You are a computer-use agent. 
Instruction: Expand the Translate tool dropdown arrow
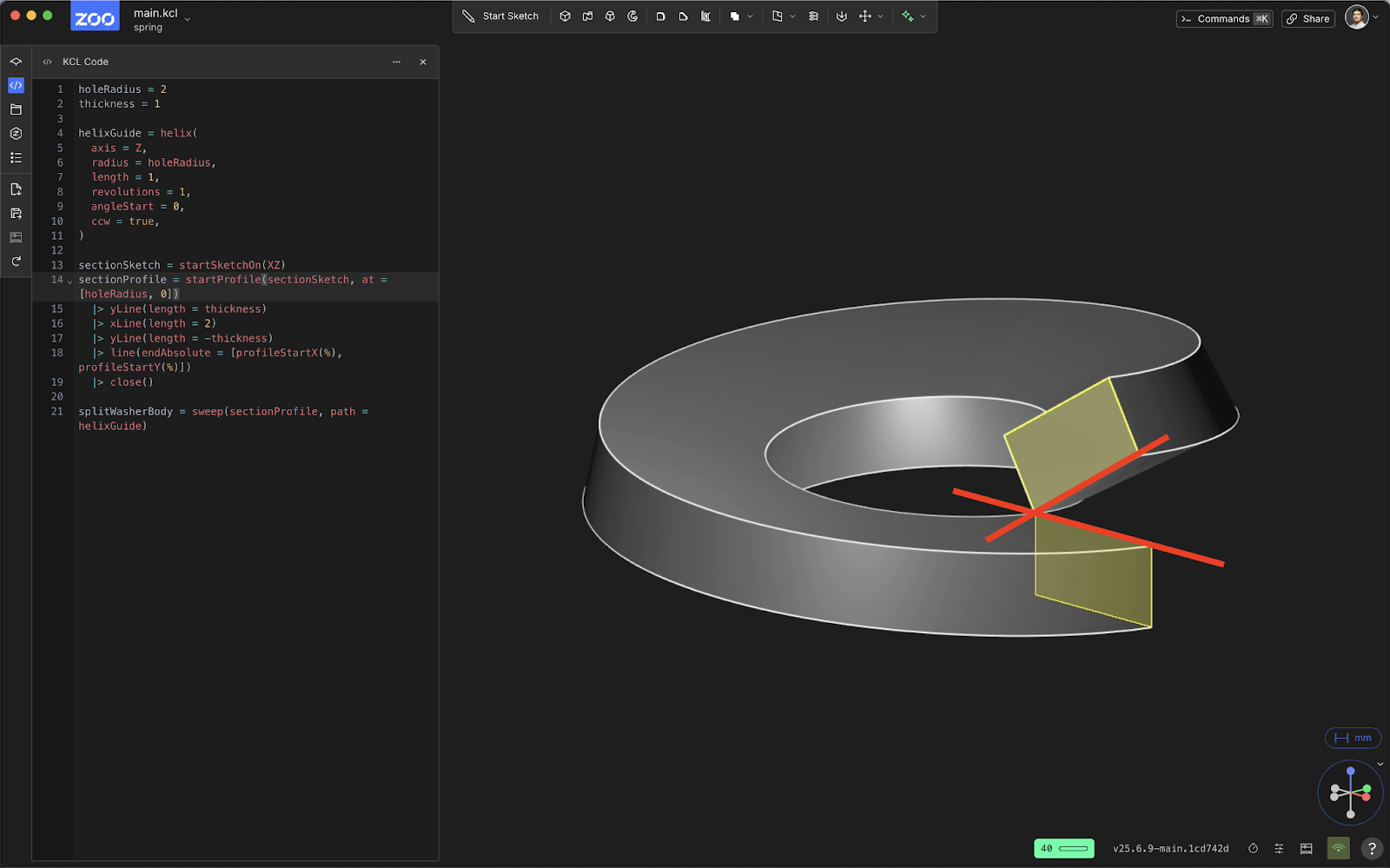tap(880, 17)
